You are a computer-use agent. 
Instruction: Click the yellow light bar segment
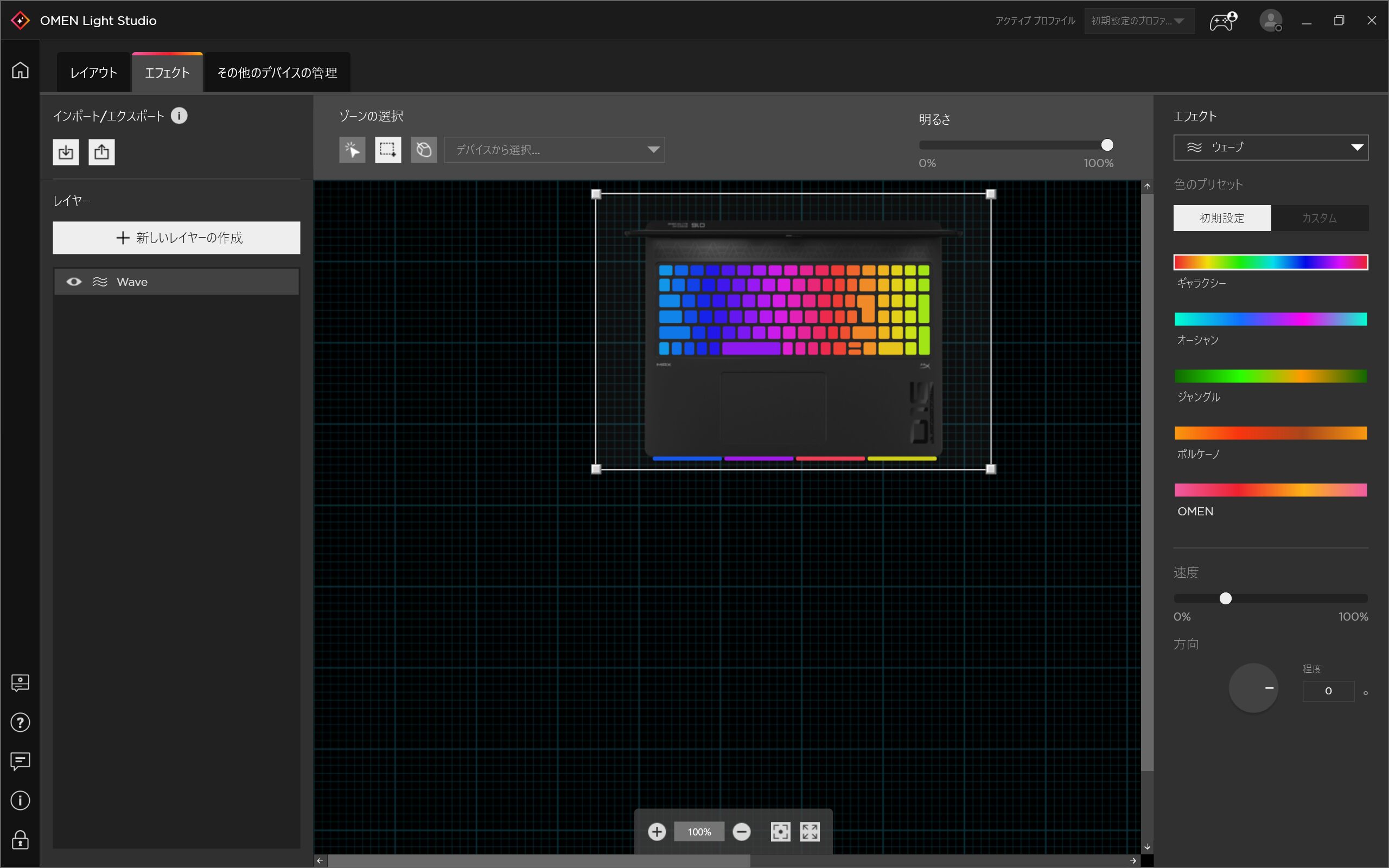(902, 459)
